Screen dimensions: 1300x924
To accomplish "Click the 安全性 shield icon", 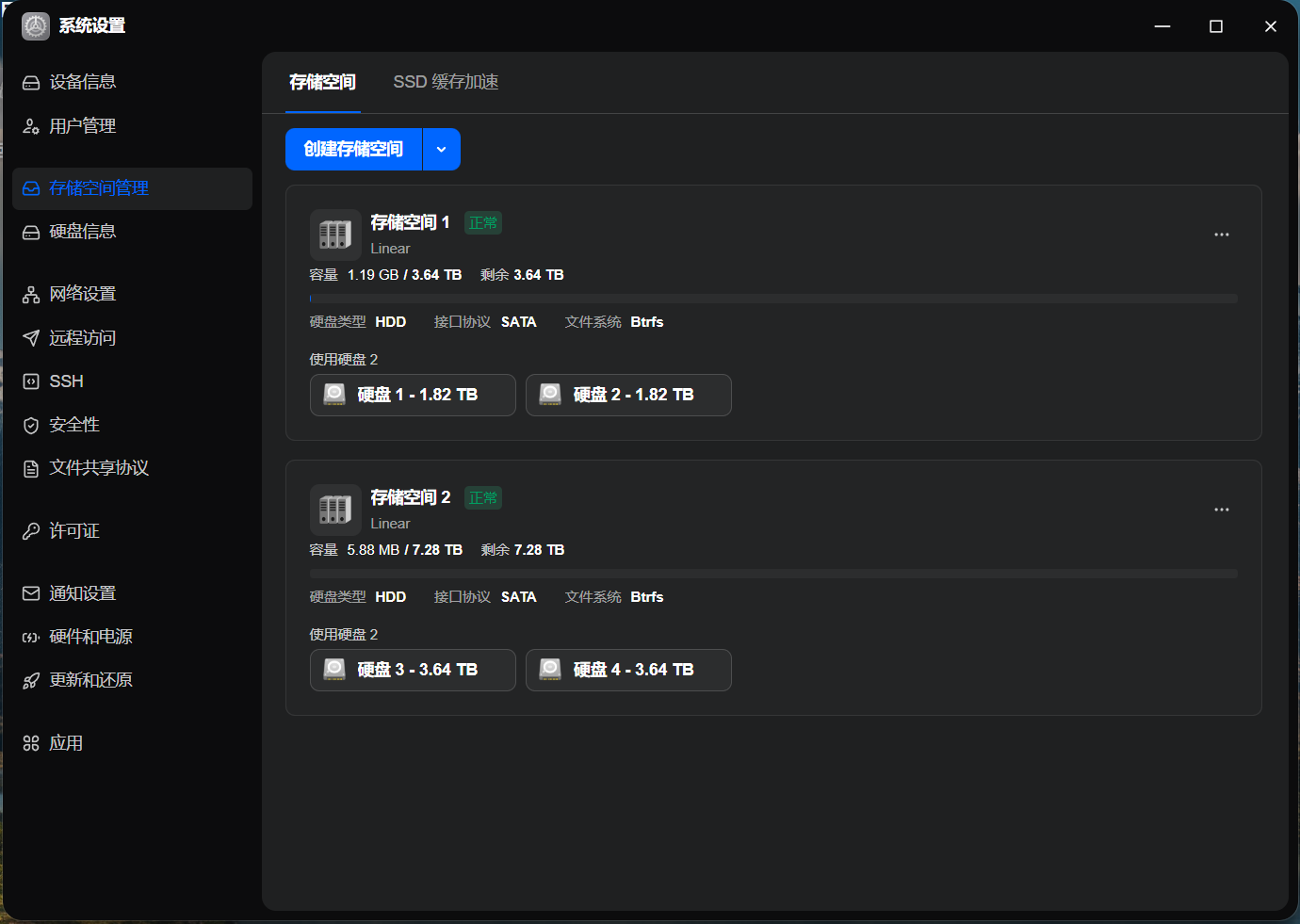I will [x=31, y=425].
